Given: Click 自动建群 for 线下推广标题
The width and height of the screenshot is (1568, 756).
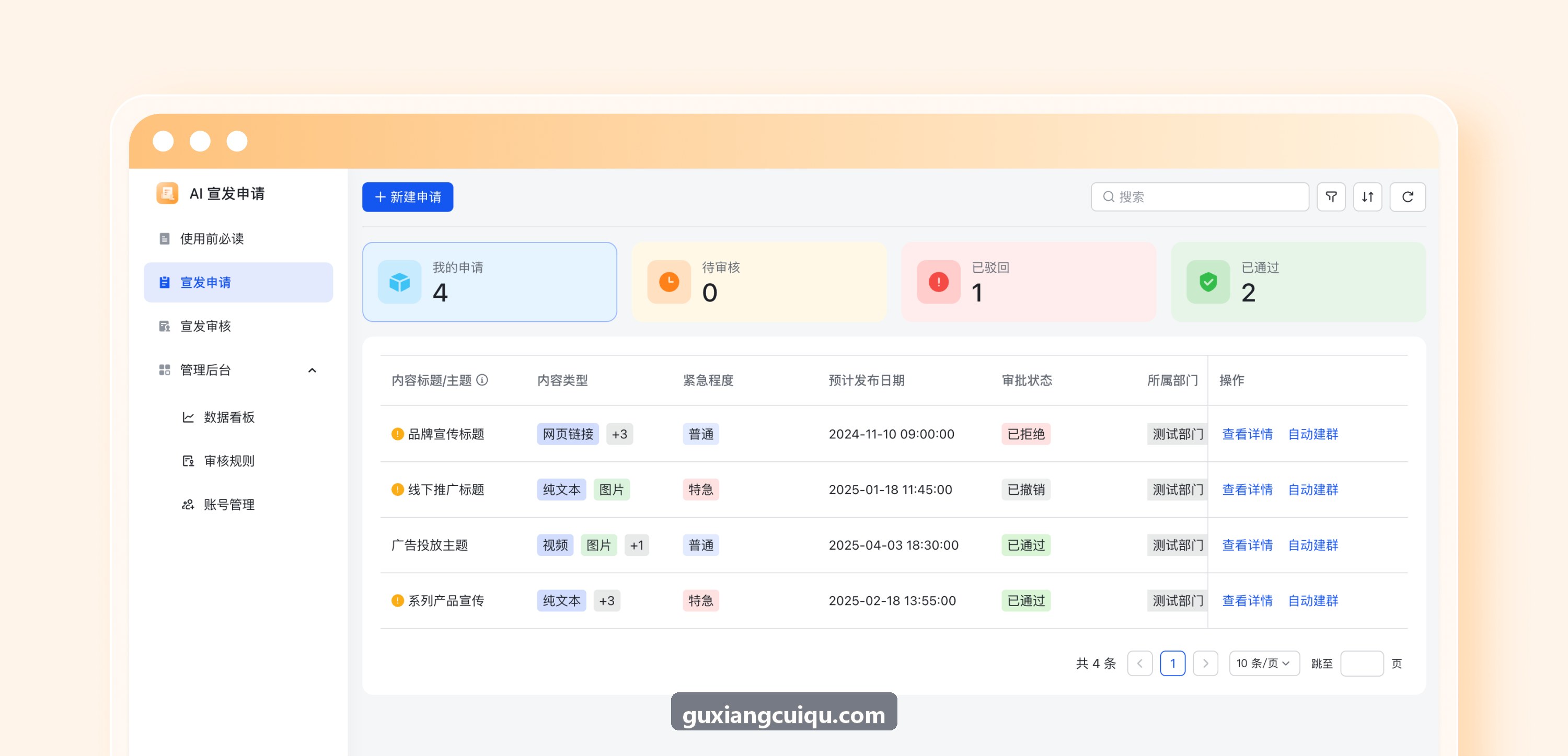Looking at the screenshot, I should (x=1313, y=490).
